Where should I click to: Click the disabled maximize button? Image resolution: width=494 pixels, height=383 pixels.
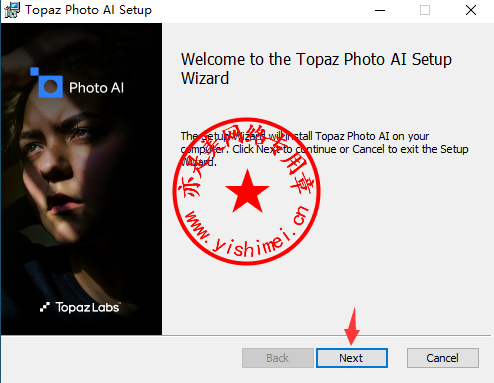pos(425,10)
